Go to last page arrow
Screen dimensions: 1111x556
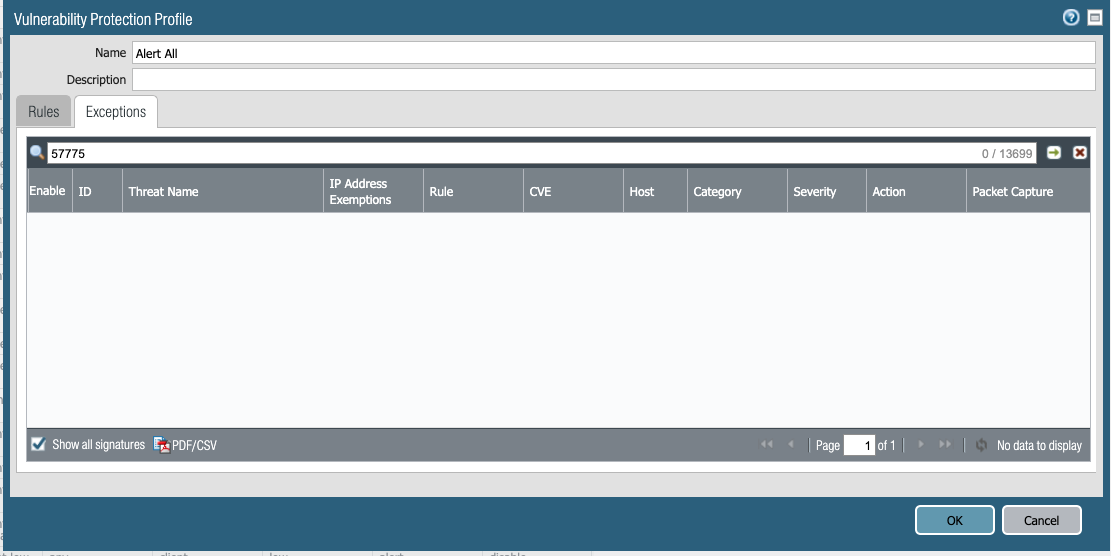[945, 445]
